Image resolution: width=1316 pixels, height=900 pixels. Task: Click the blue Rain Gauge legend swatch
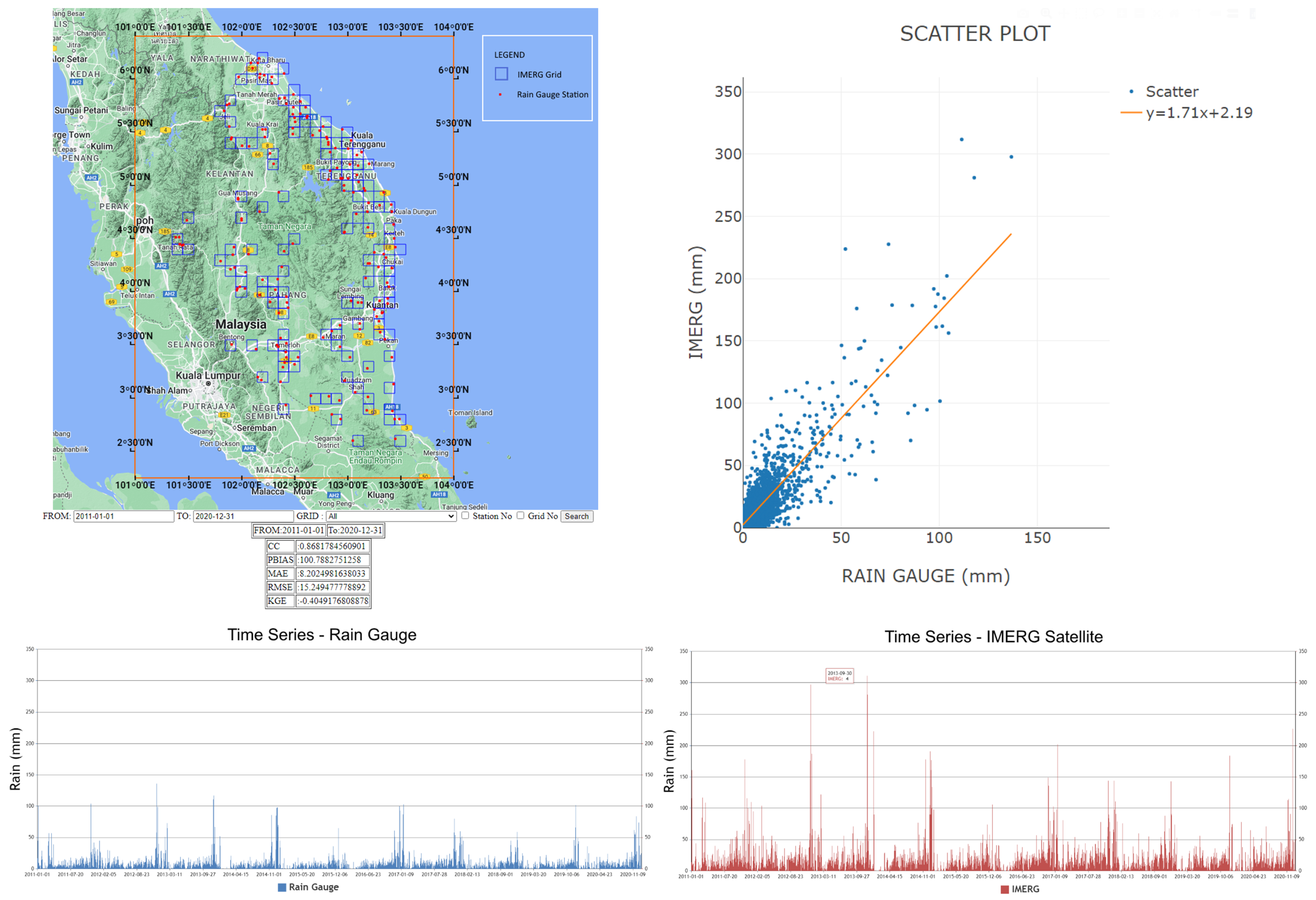tap(281, 887)
